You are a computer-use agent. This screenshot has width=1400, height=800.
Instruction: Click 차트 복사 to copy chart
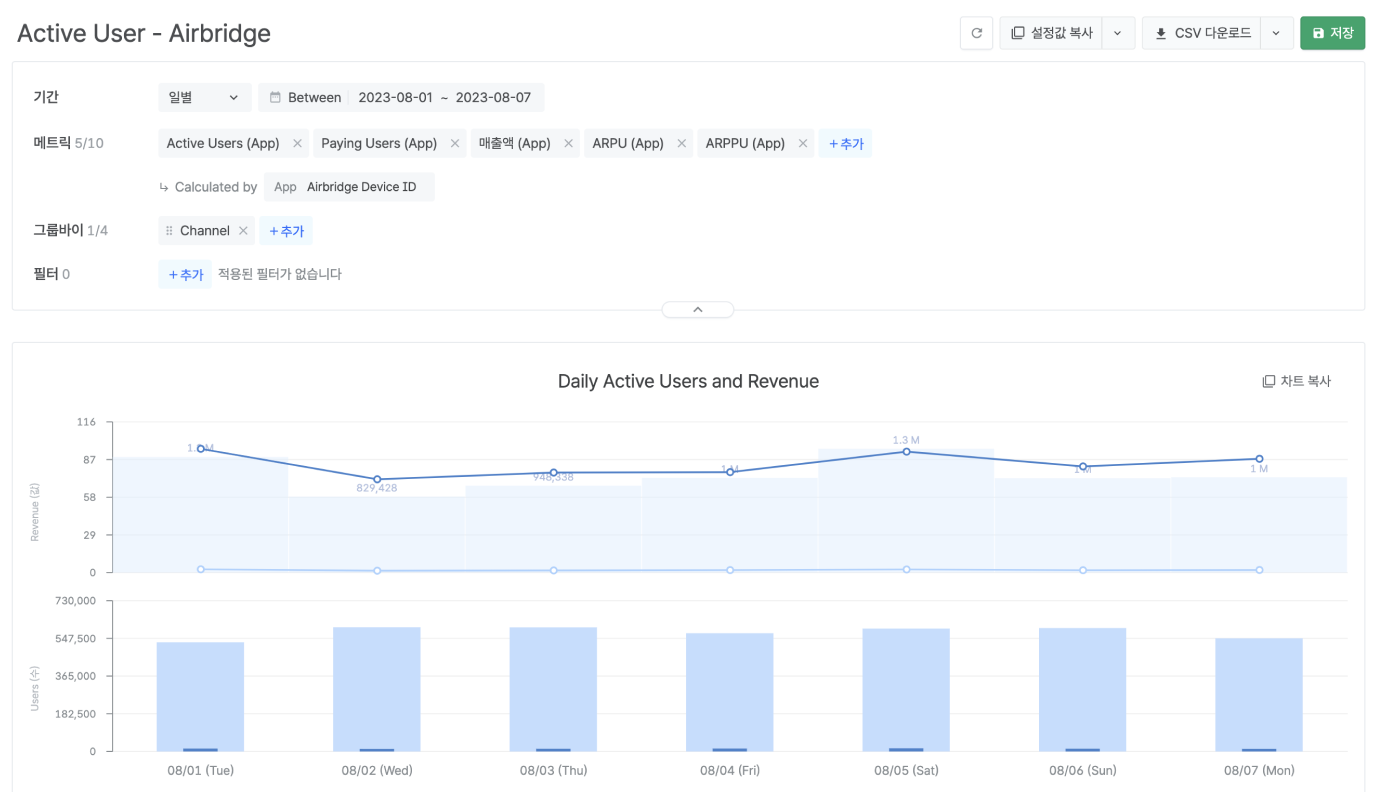pos(1297,381)
